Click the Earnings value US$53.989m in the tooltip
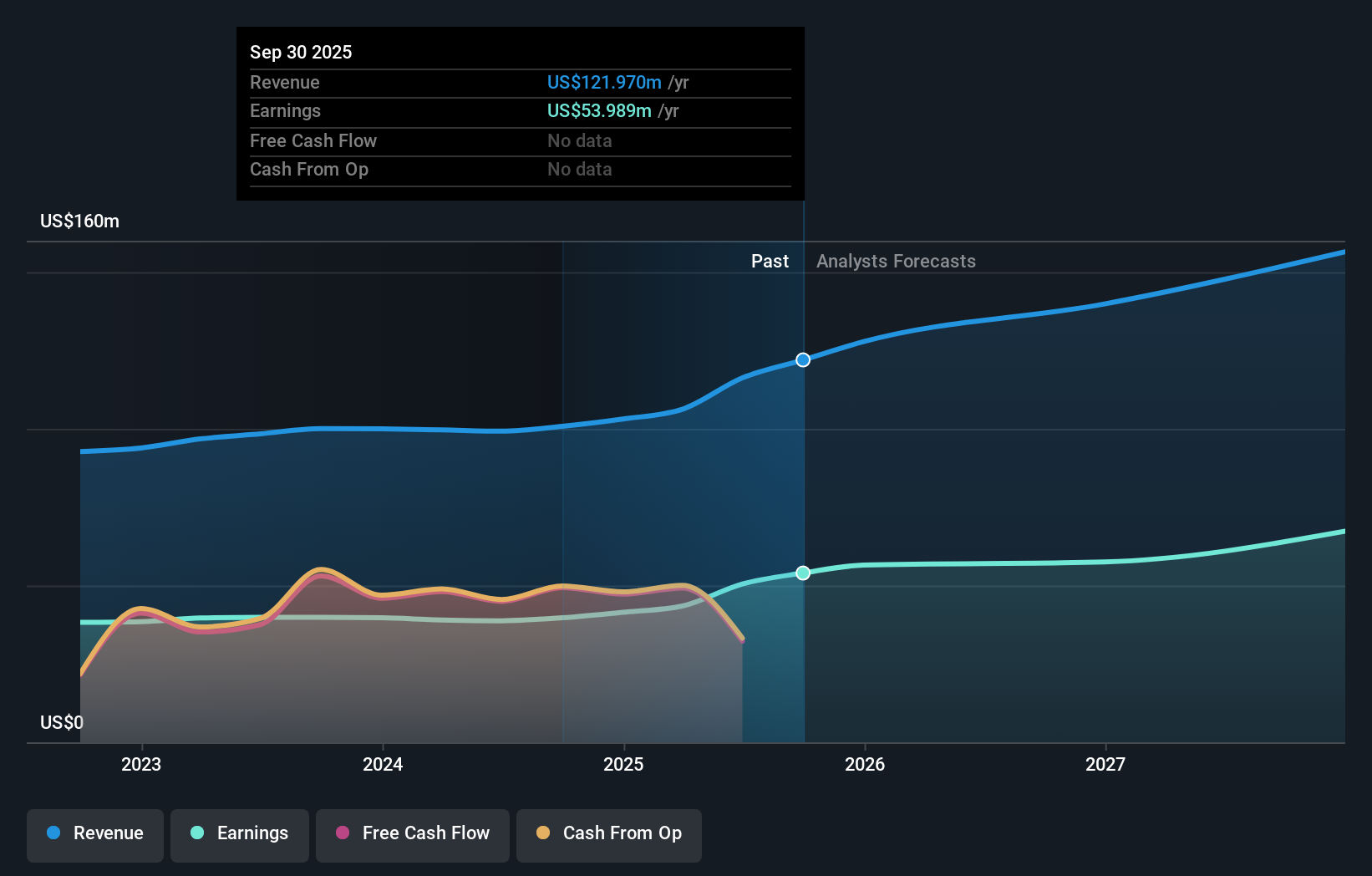Screen dimensions: 1372x876 (597, 110)
